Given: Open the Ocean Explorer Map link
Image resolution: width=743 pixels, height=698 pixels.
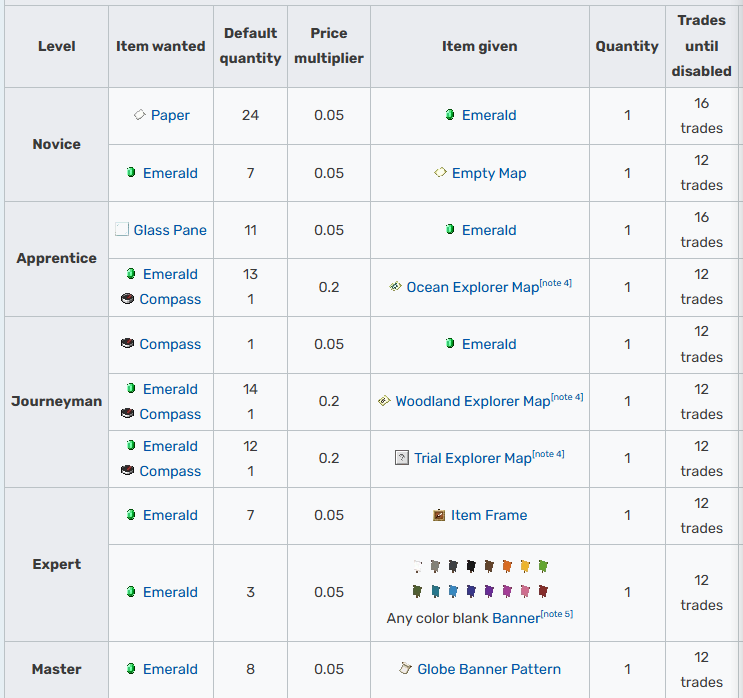Looking at the screenshot, I should tap(472, 287).
